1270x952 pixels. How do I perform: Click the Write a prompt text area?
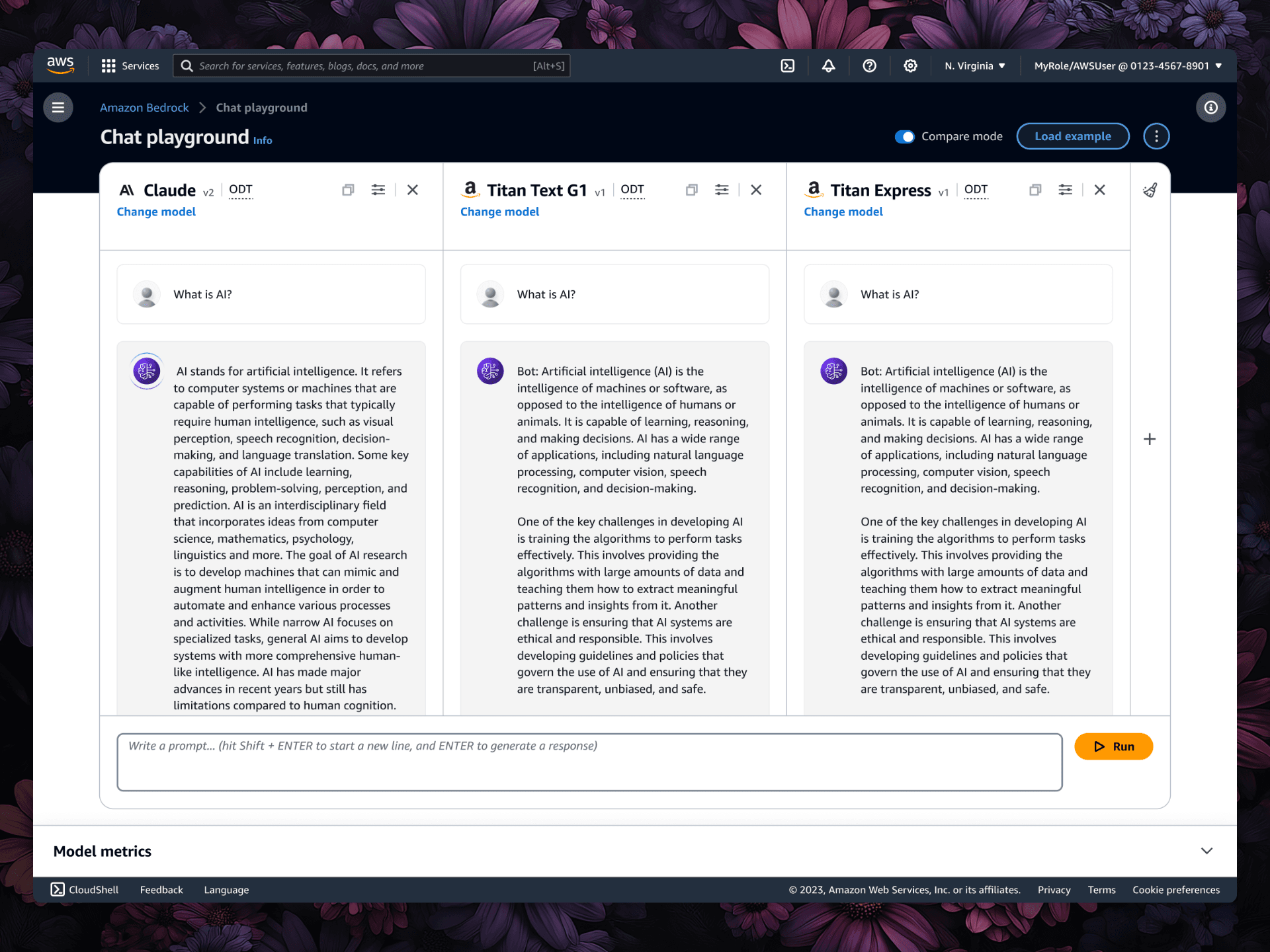tap(589, 762)
